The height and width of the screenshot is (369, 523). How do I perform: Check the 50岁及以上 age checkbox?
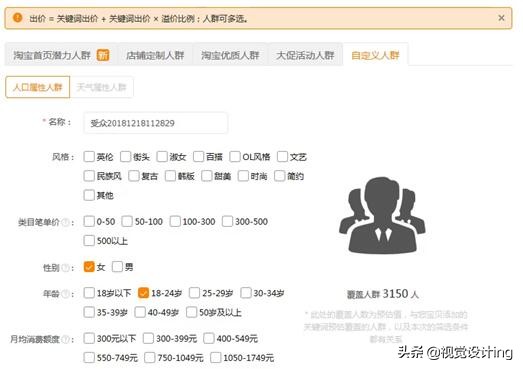pyautogui.click(x=191, y=312)
